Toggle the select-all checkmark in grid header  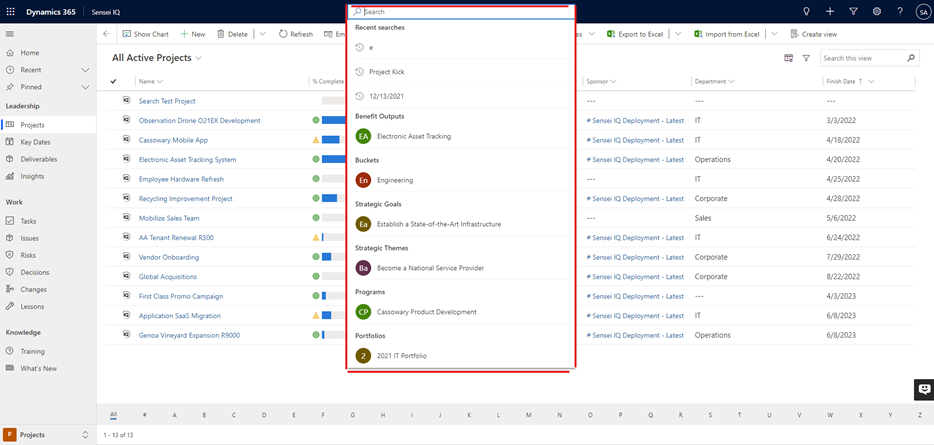click(114, 81)
